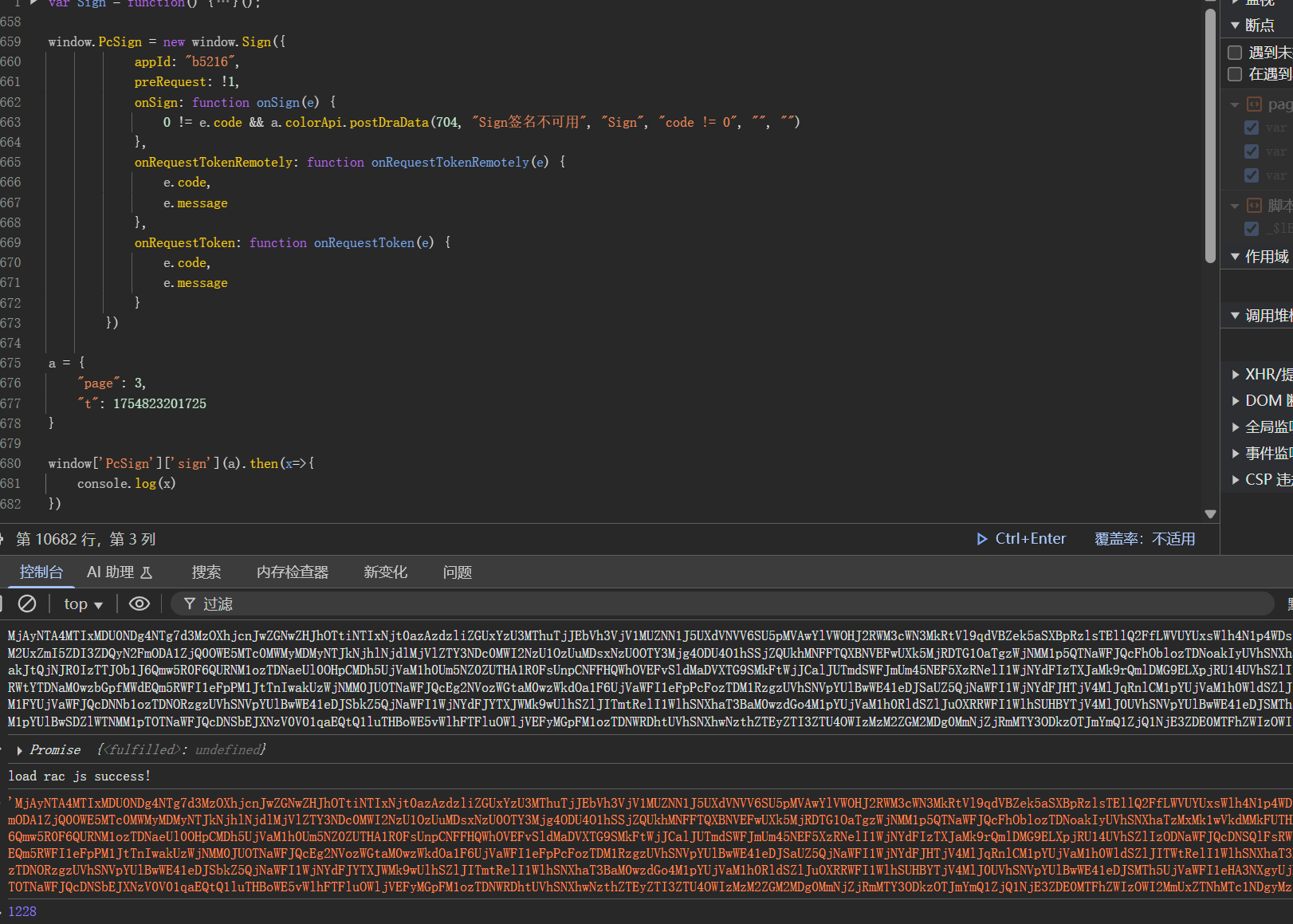Click the red string output in console
The width and height of the screenshot is (1293, 924).
point(650,844)
